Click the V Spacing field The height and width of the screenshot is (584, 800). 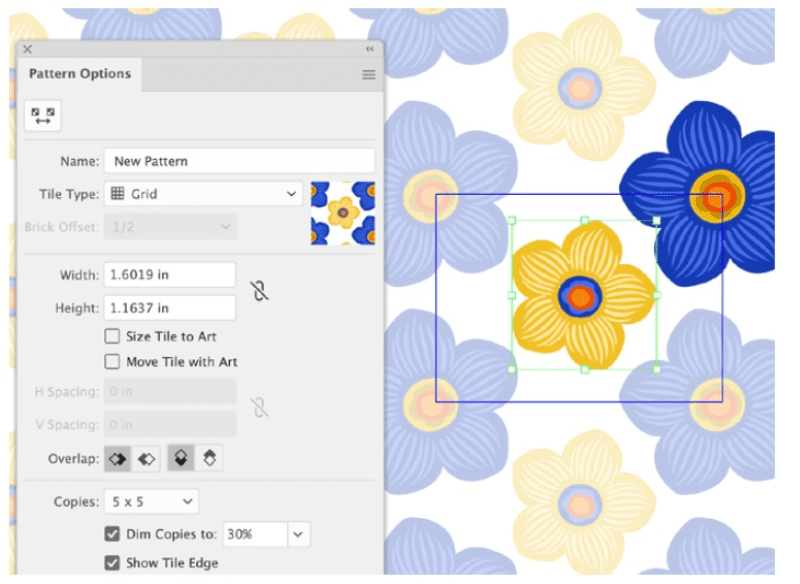tap(170, 424)
